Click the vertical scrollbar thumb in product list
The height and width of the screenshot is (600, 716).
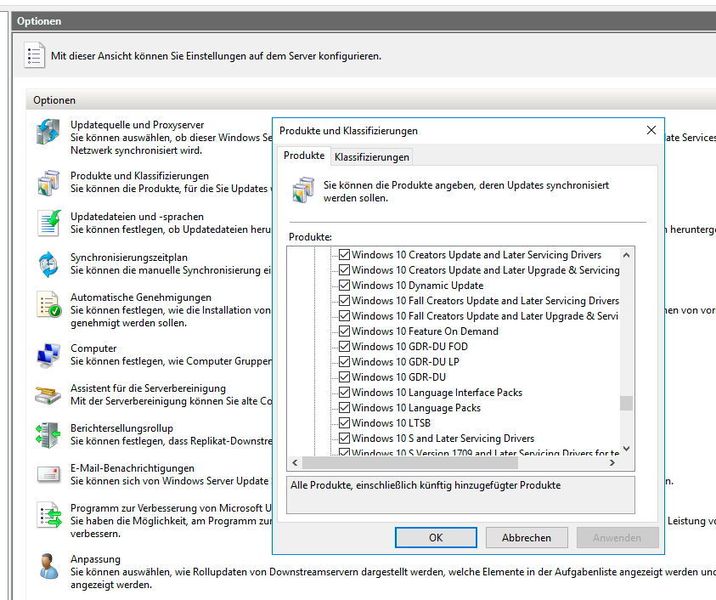click(x=626, y=404)
